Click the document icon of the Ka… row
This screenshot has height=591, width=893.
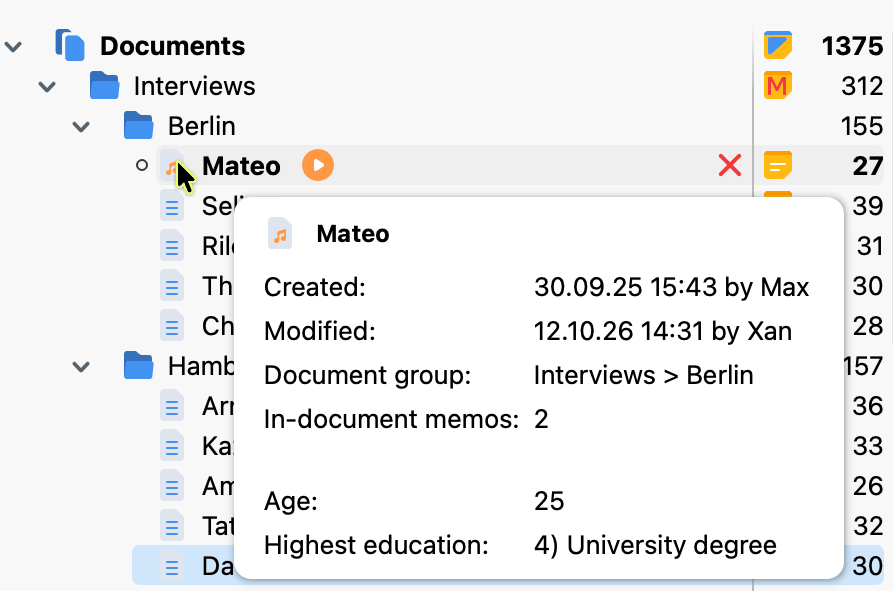(x=171, y=446)
